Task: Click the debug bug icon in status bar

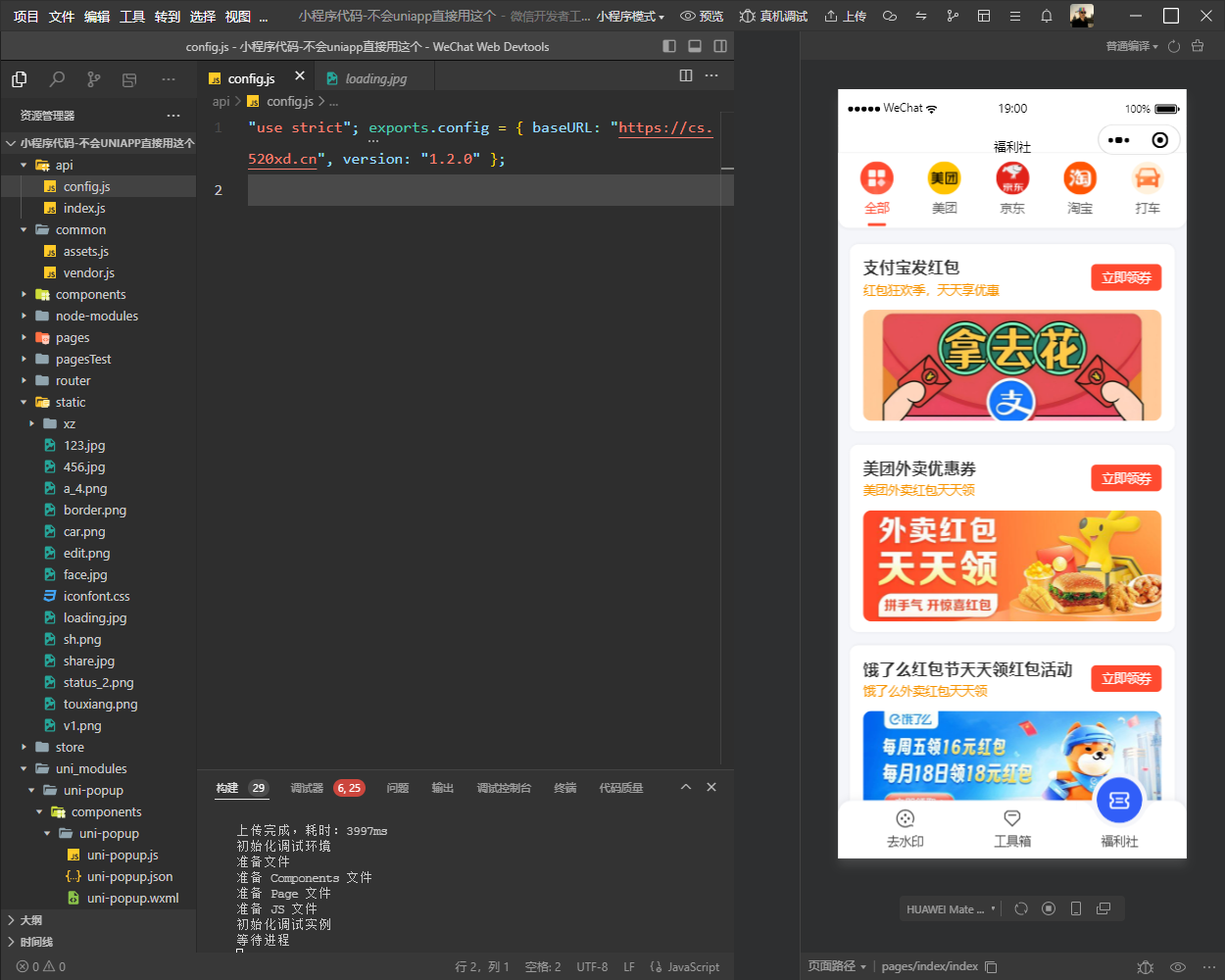Action: click(1146, 966)
